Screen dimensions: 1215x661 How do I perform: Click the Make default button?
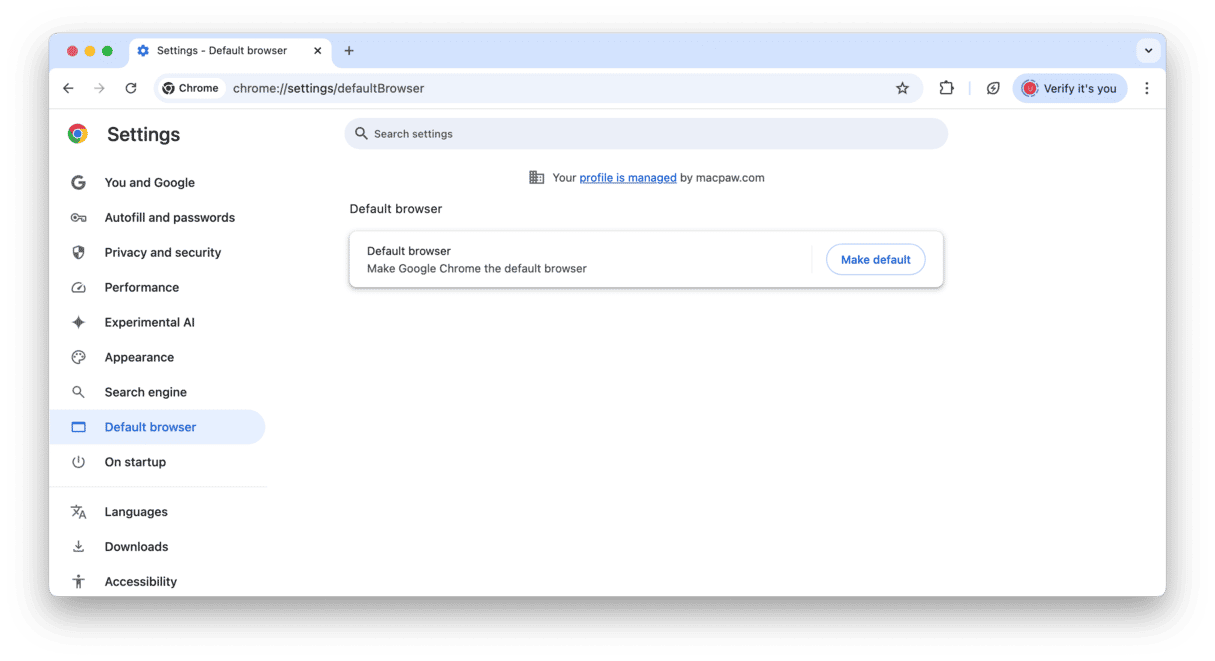point(875,260)
